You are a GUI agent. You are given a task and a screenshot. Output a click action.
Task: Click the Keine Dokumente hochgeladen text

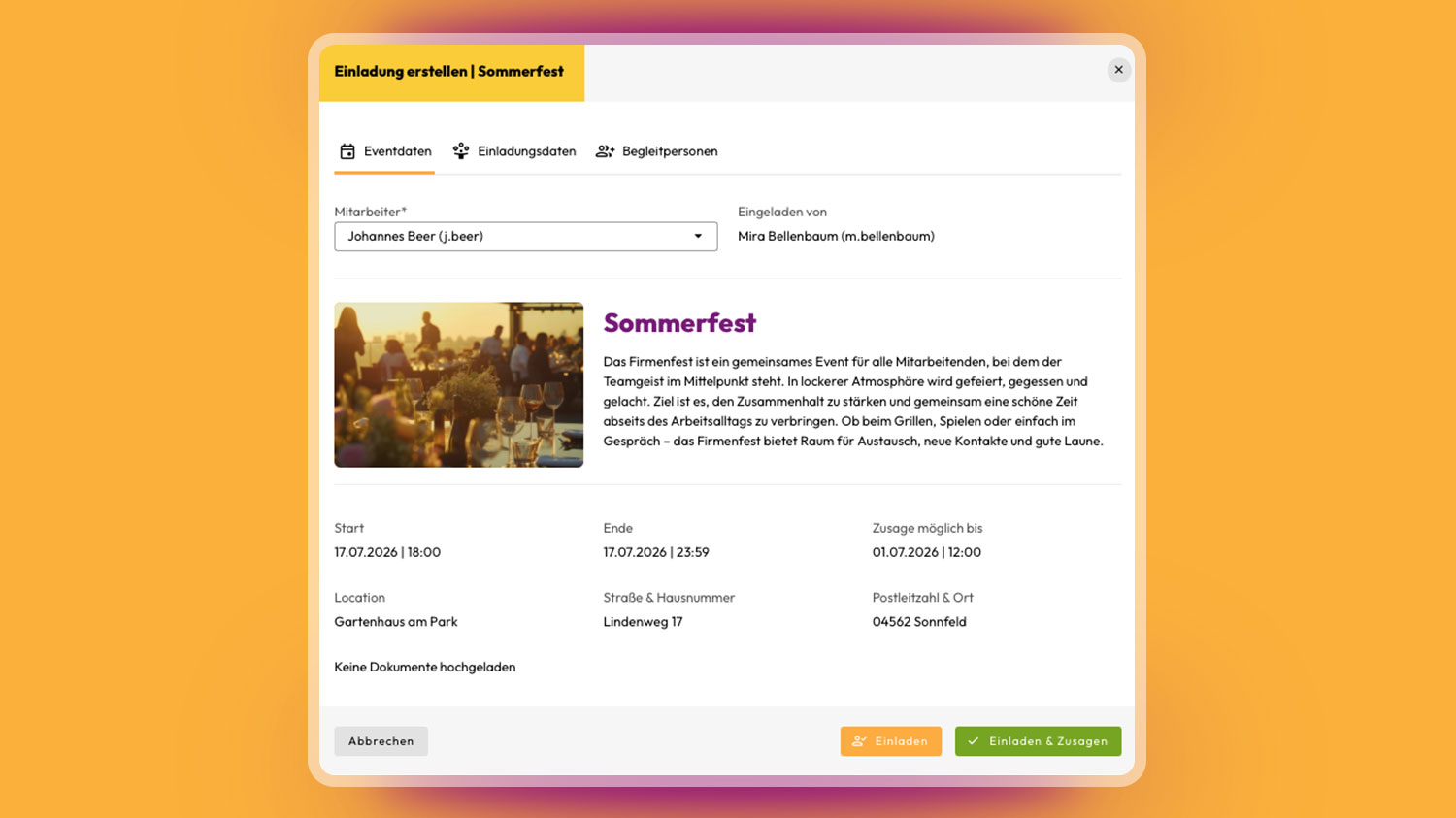coord(424,667)
